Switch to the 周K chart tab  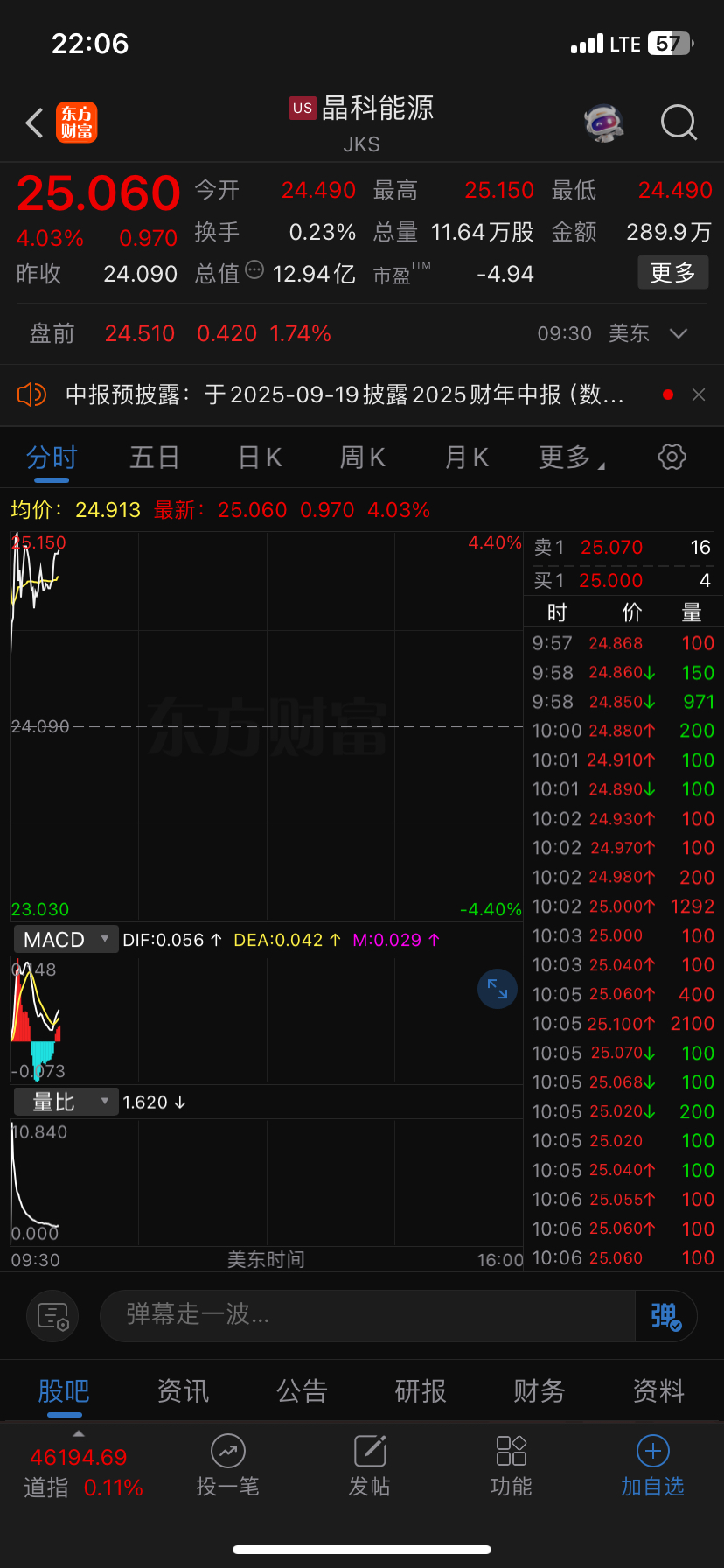tap(363, 458)
